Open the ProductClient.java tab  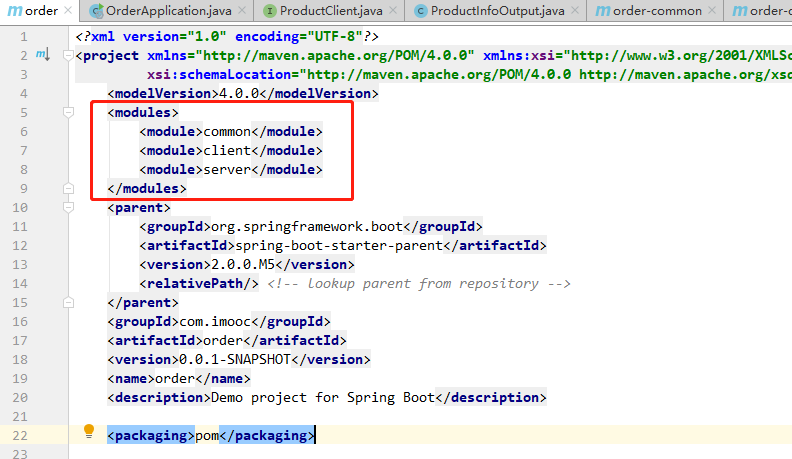[331, 11]
